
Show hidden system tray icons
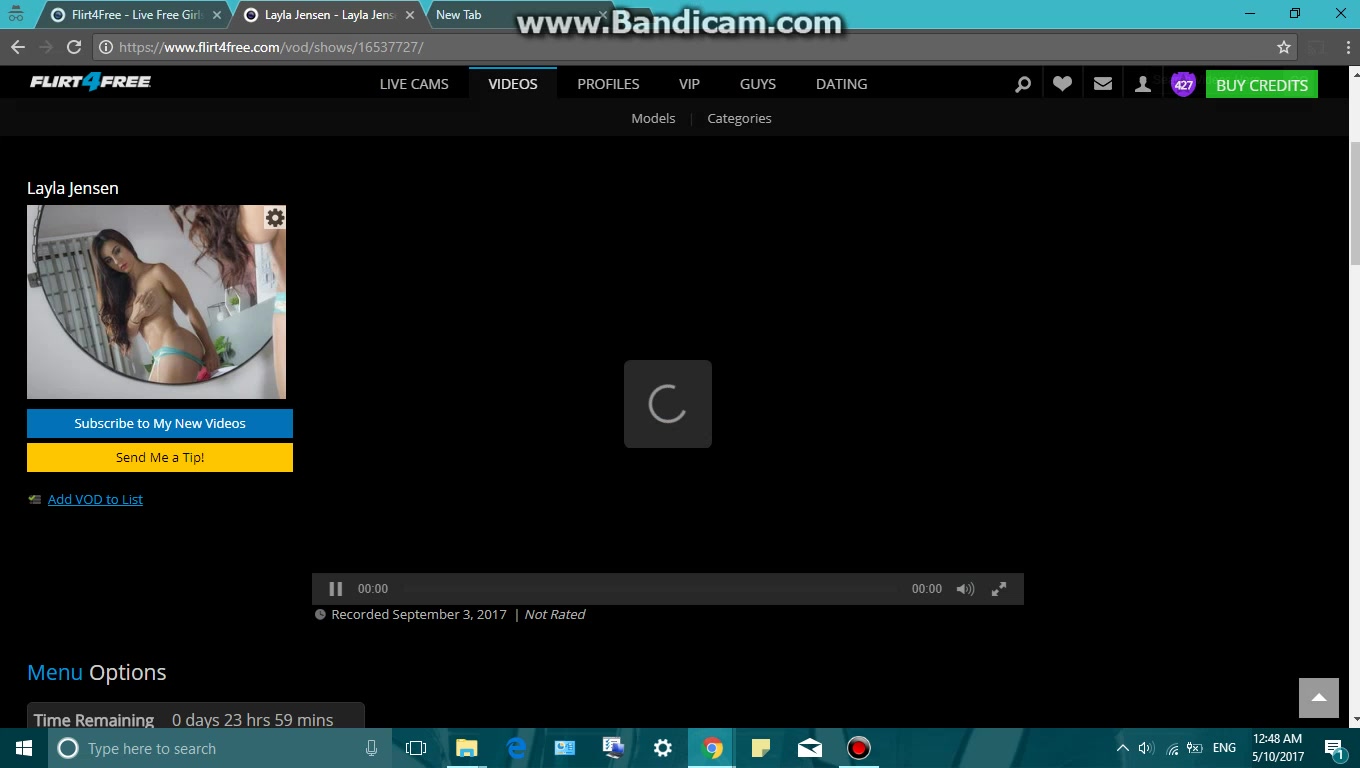click(1122, 748)
